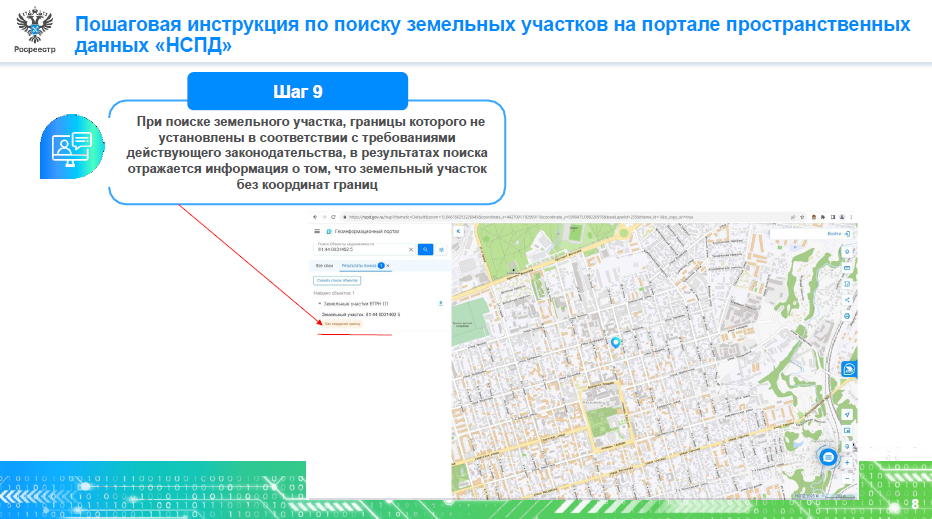The width and height of the screenshot is (932, 519).
Task: Open the found Земельный участок result
Action: point(361,314)
